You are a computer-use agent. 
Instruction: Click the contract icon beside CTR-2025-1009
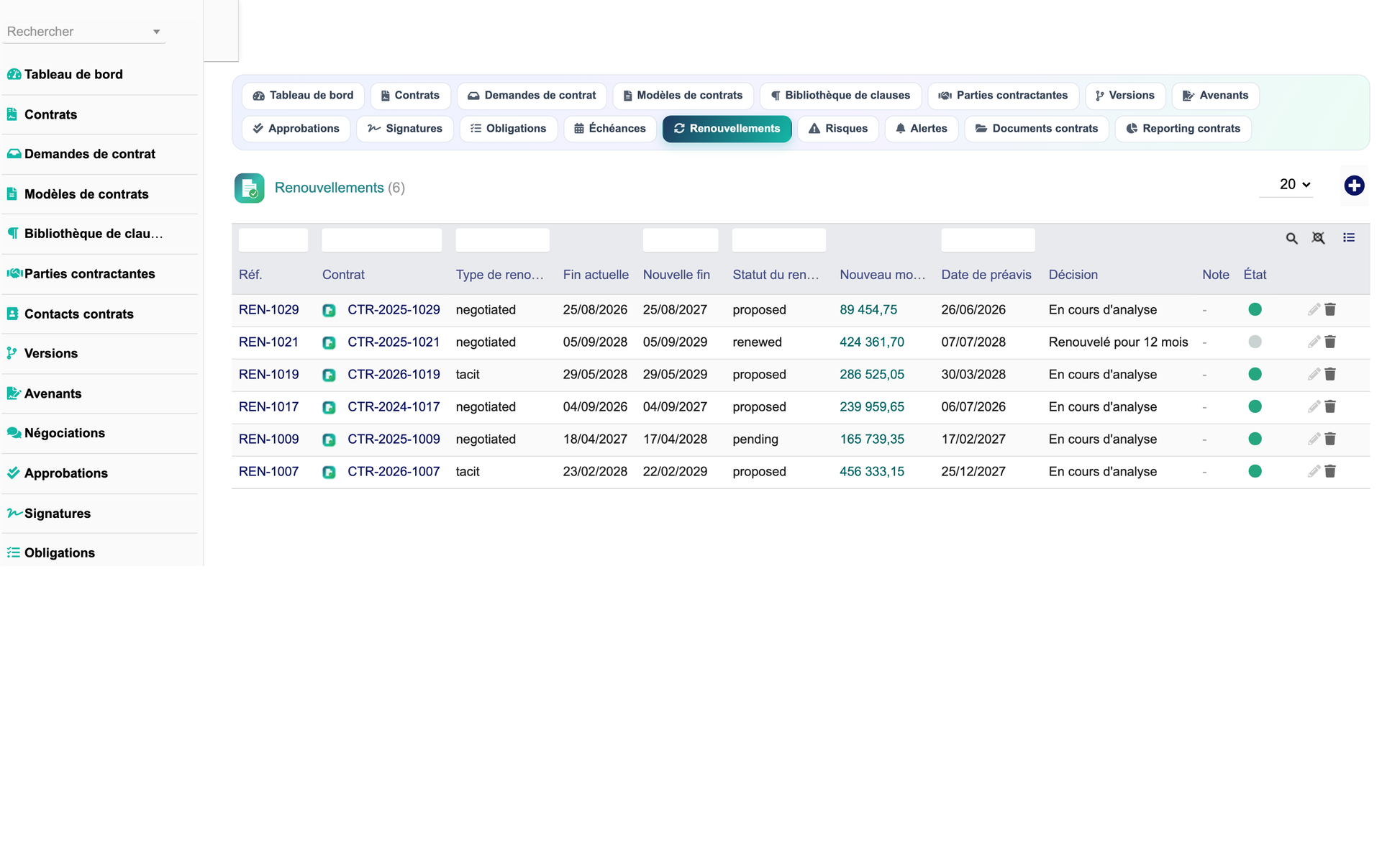tap(329, 440)
